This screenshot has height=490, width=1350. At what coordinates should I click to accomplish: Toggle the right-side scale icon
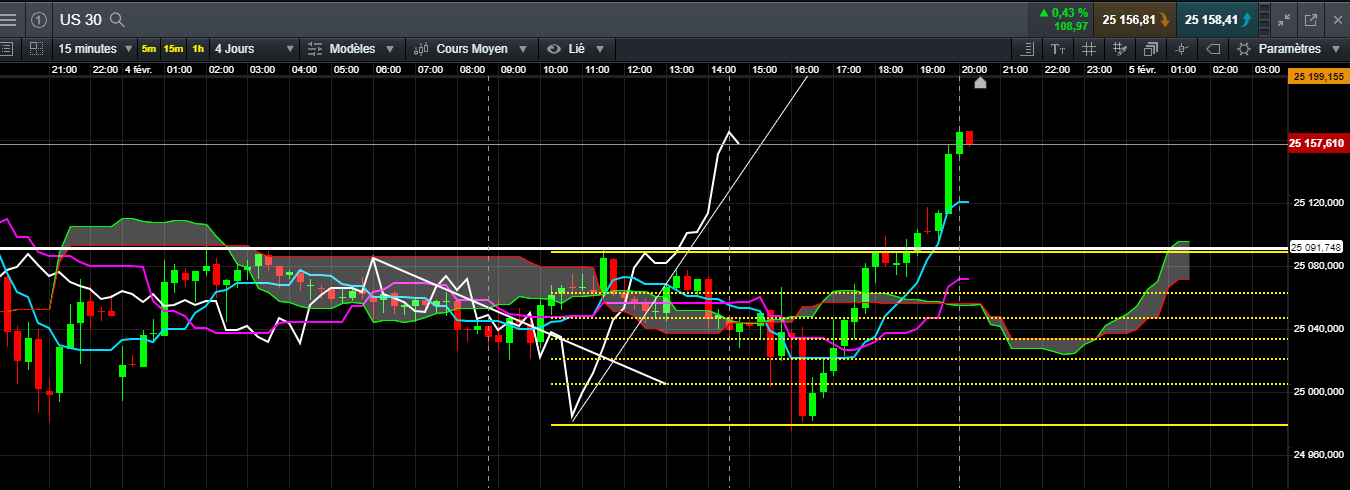[x=1027, y=49]
